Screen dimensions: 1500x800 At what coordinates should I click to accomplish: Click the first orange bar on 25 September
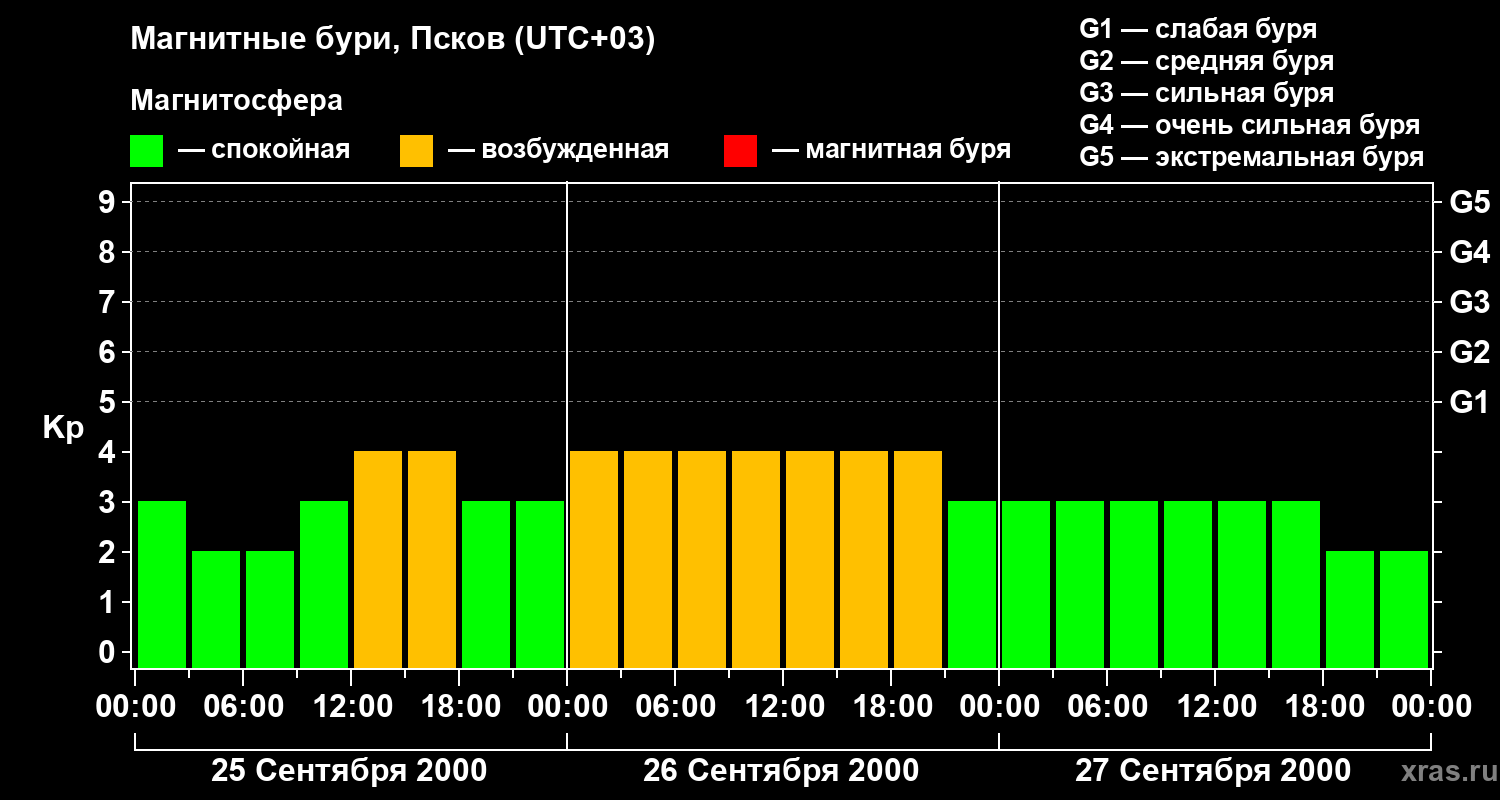click(x=378, y=559)
